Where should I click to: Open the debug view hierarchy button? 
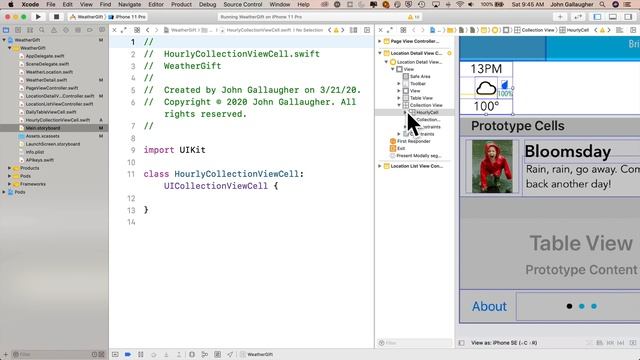pos(192,354)
